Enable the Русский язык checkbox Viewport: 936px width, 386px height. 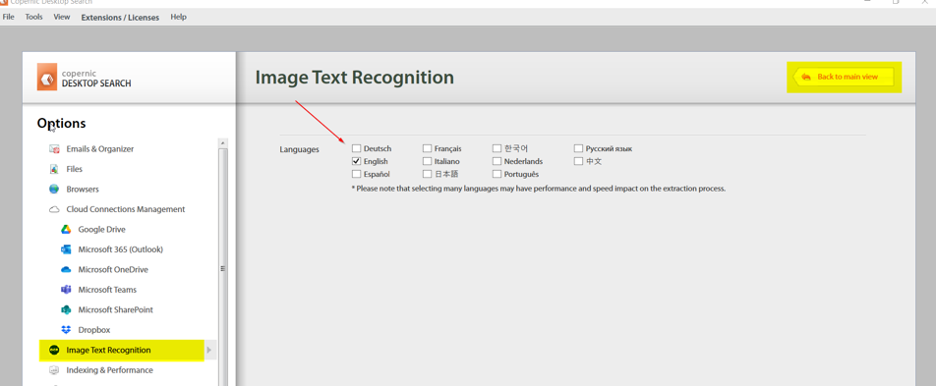pos(578,148)
